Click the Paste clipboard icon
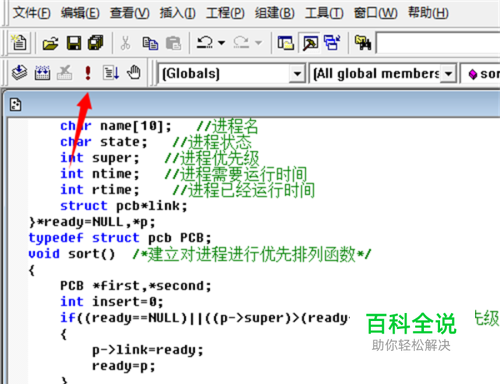This screenshot has width=500, height=384. (173, 43)
